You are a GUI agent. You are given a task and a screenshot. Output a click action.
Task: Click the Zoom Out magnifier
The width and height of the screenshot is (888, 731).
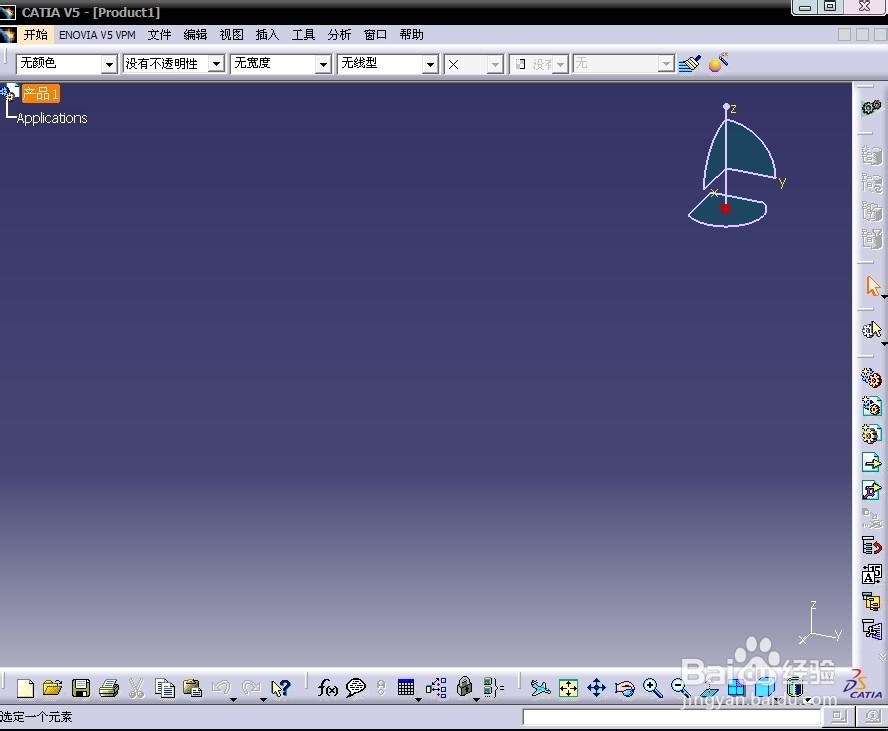[680, 689]
